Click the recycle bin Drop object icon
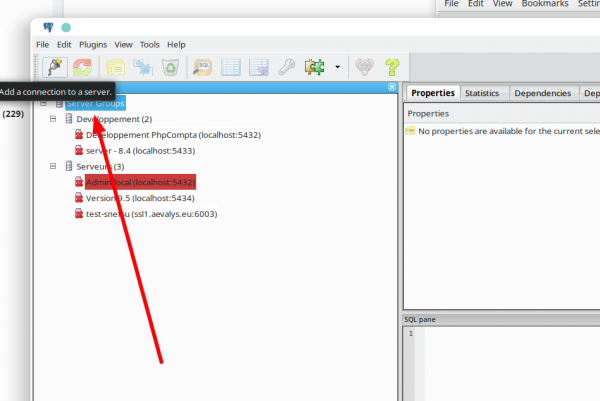This screenshot has height=401, width=600. coord(171,67)
